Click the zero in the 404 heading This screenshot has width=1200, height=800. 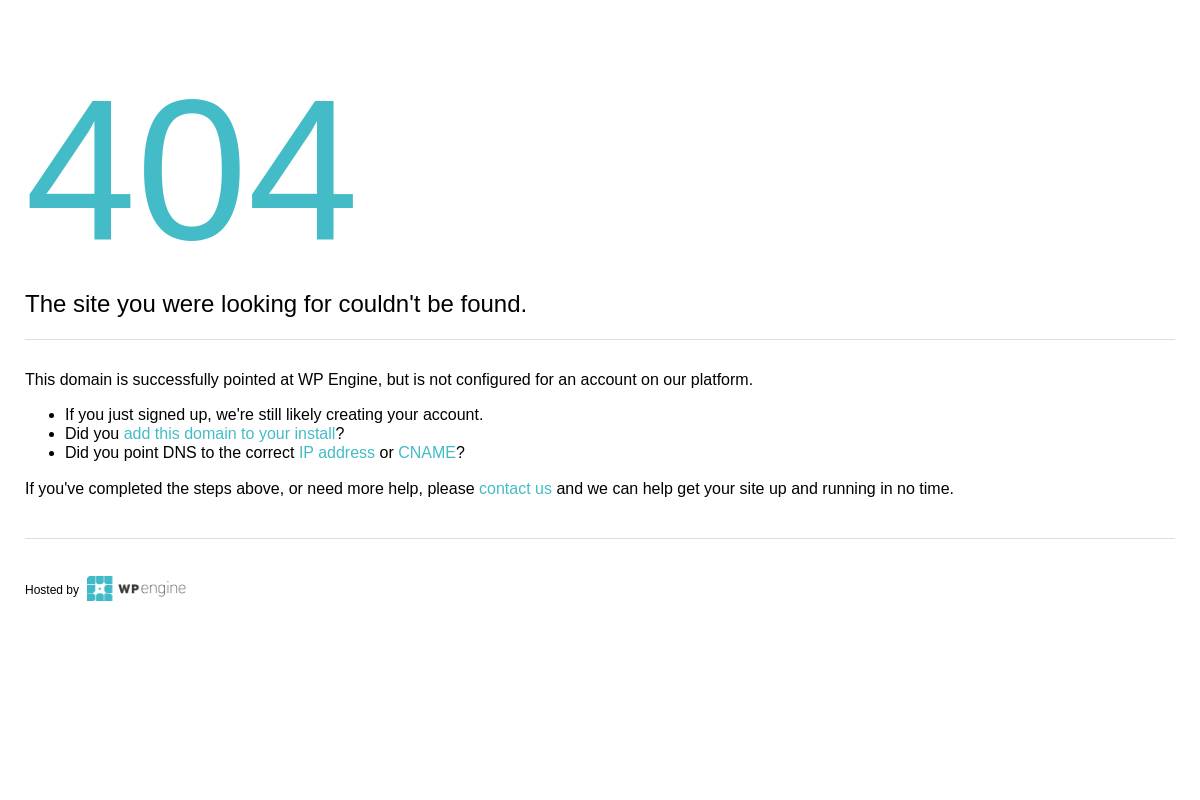[x=190, y=170]
